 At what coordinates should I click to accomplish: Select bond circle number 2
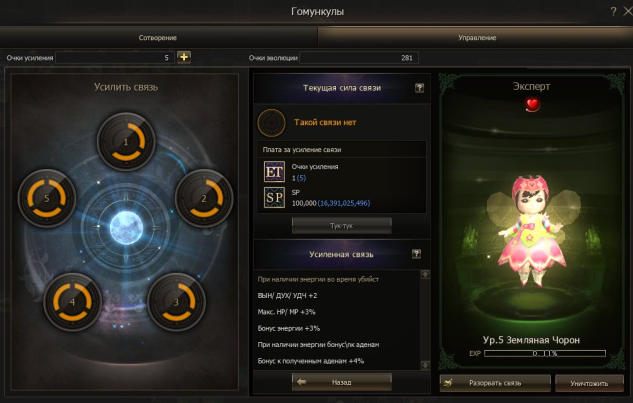pos(204,198)
